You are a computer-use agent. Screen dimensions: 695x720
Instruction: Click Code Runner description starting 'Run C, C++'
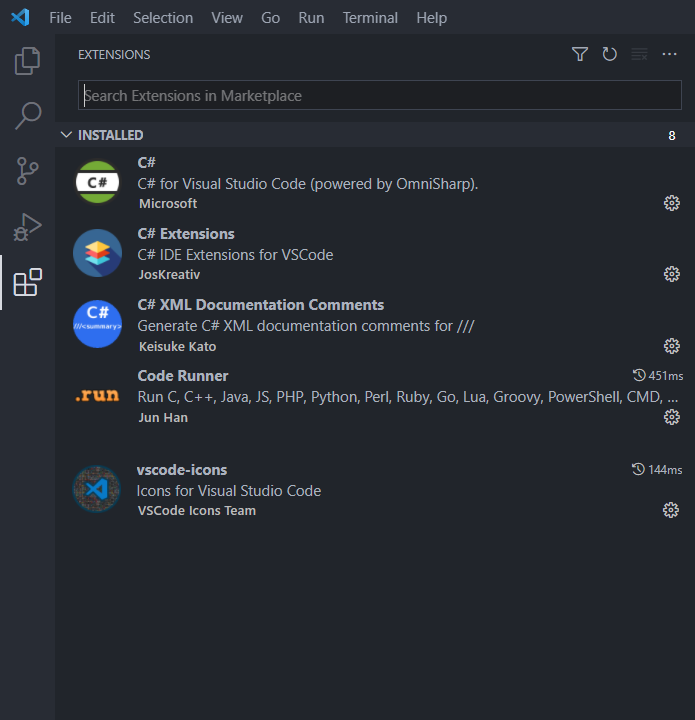coord(408,397)
